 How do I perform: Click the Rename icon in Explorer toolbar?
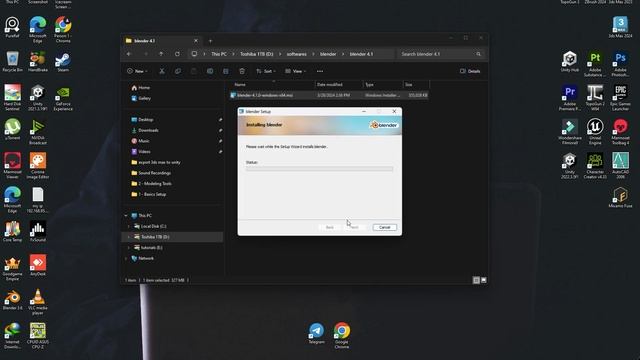coord(210,71)
